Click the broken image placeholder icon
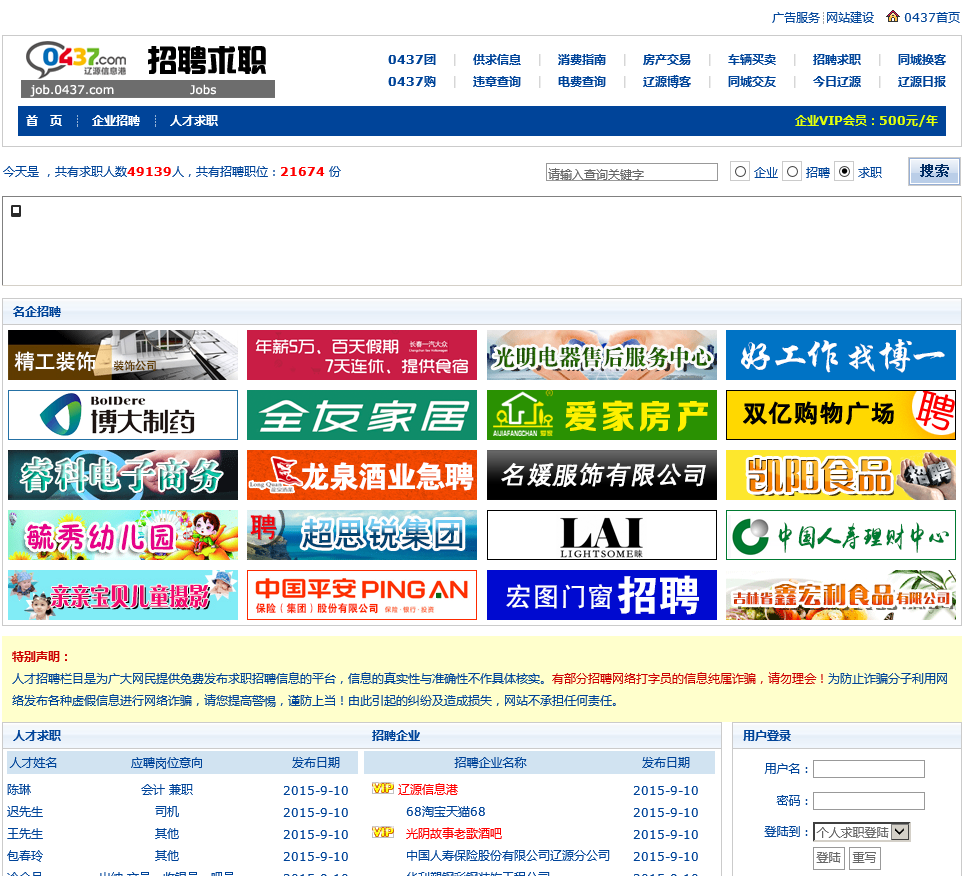 pyautogui.click(x=16, y=211)
